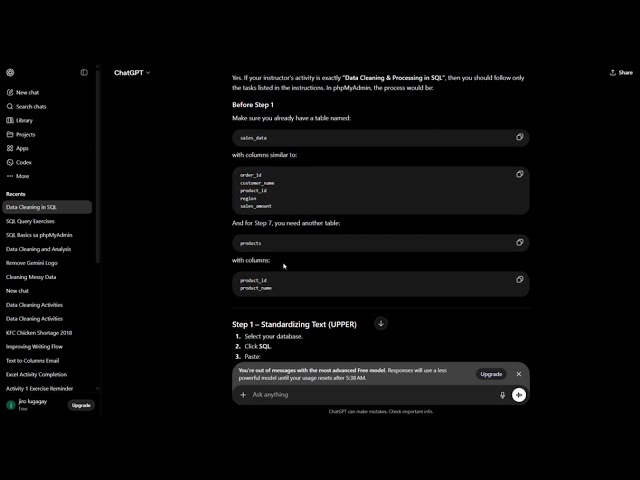This screenshot has height=480, width=640.
Task: Click the plus attach icon in composer
Action: coord(243,395)
